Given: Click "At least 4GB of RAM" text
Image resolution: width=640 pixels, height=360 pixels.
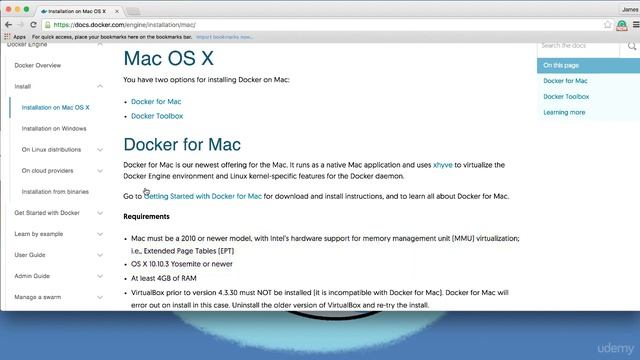Looking at the screenshot, I should tap(164, 278).
